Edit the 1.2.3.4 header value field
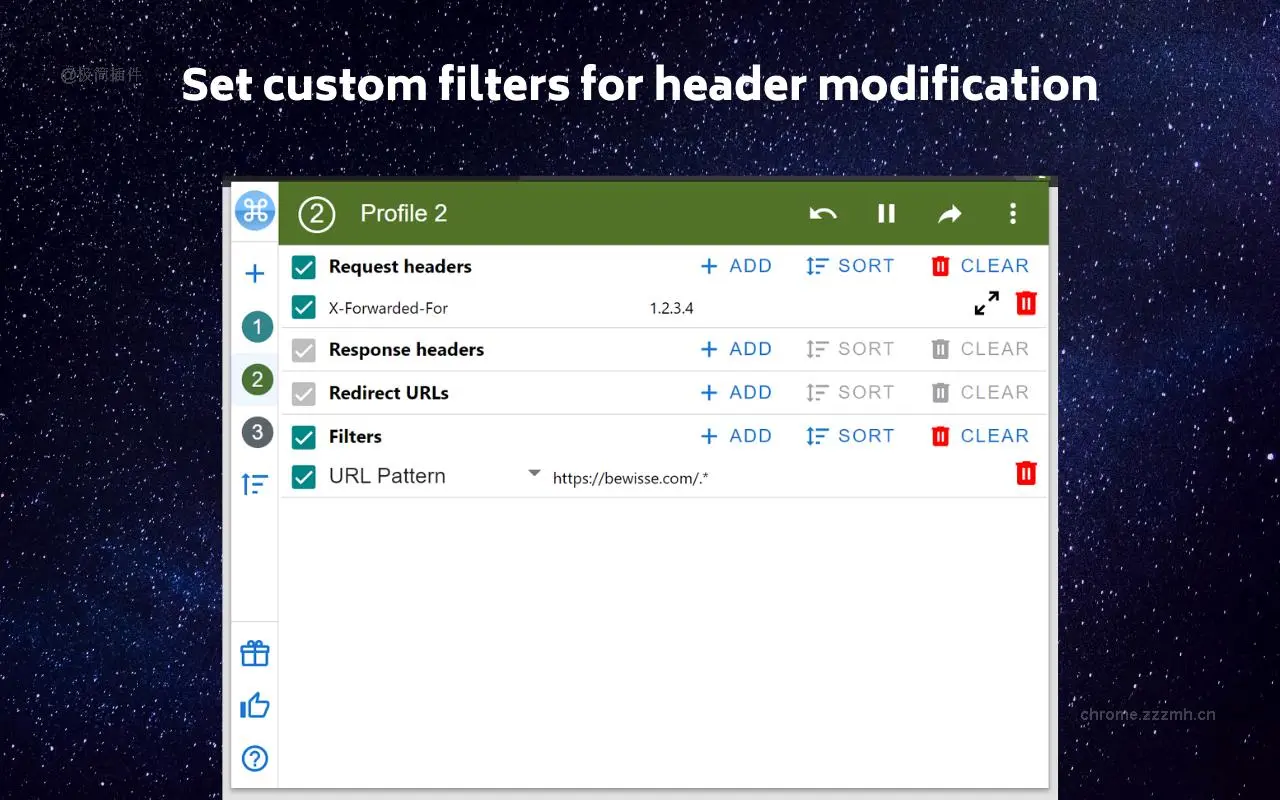1280x800 pixels. tap(671, 307)
